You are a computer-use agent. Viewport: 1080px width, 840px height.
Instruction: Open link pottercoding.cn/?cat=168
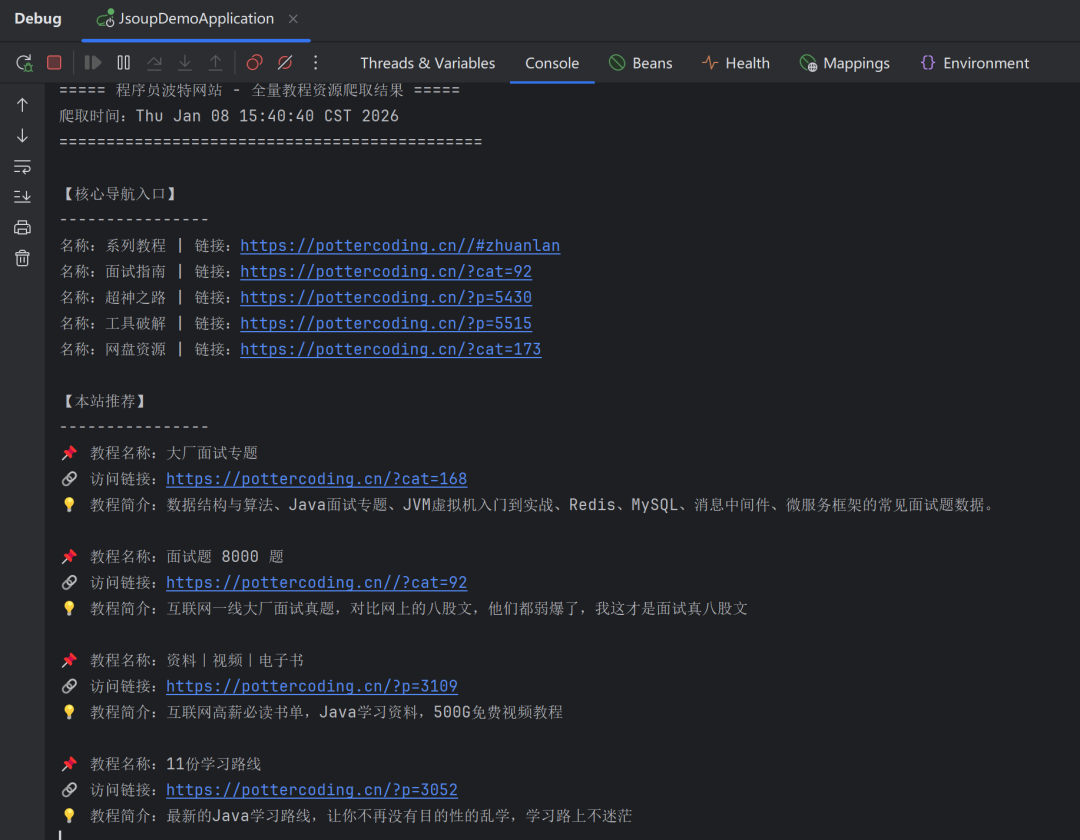pyautogui.click(x=316, y=479)
